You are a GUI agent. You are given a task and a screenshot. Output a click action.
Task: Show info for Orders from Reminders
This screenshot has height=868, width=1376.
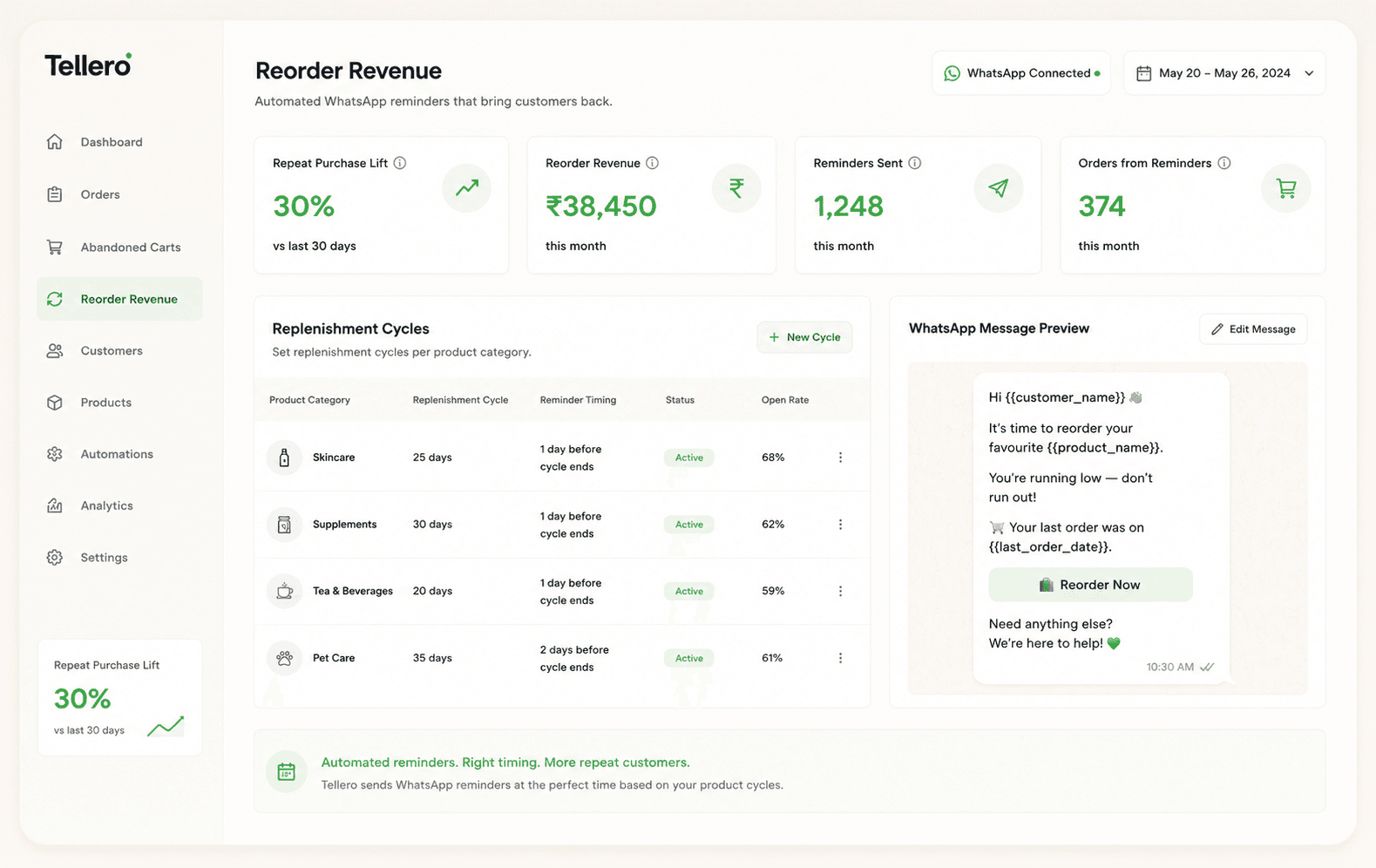pos(1224,163)
